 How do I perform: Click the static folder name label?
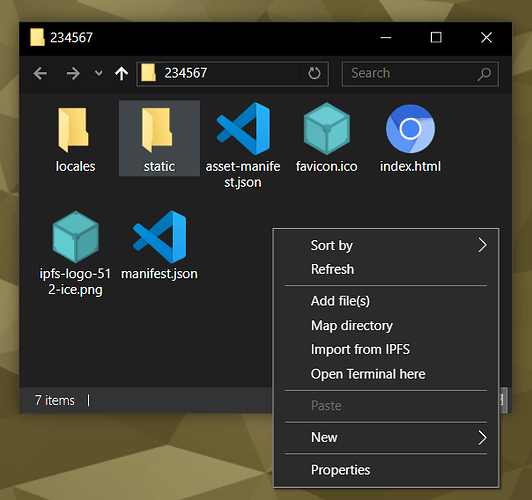tap(159, 167)
